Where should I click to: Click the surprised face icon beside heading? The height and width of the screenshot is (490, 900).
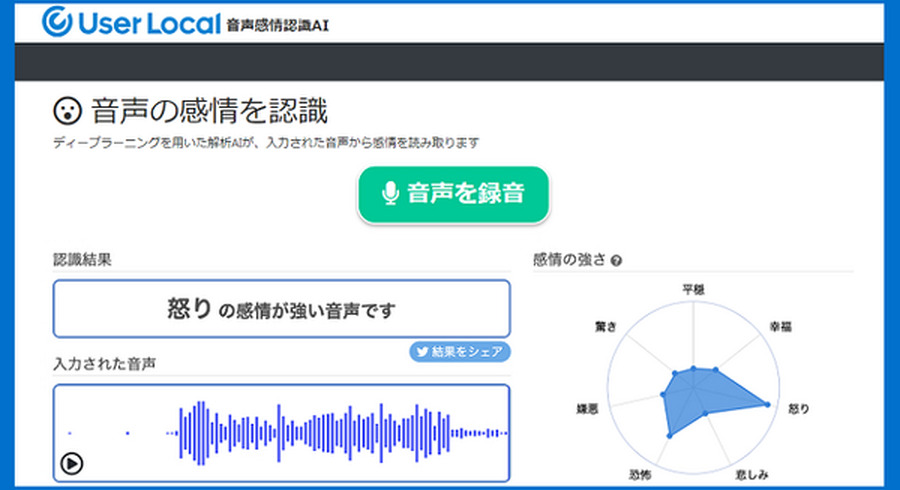pos(67,110)
